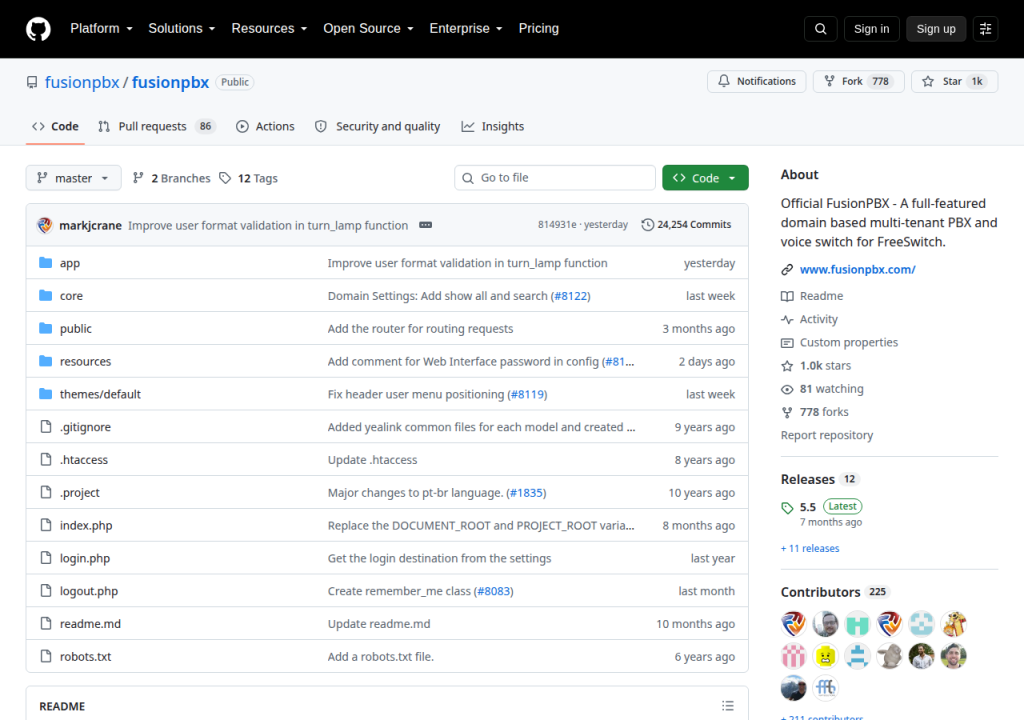1024x720 pixels.
Task: Click the first contributor avatar
Action: pyautogui.click(x=793, y=624)
